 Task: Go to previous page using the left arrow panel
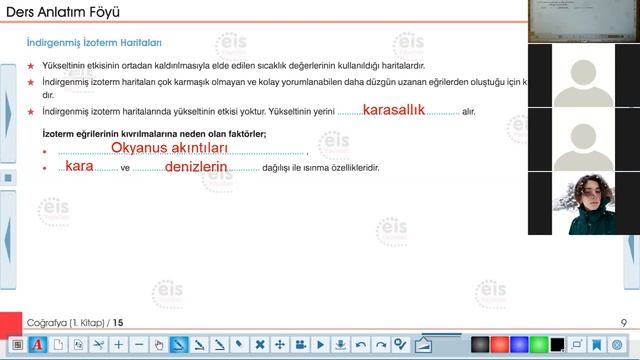8,240
